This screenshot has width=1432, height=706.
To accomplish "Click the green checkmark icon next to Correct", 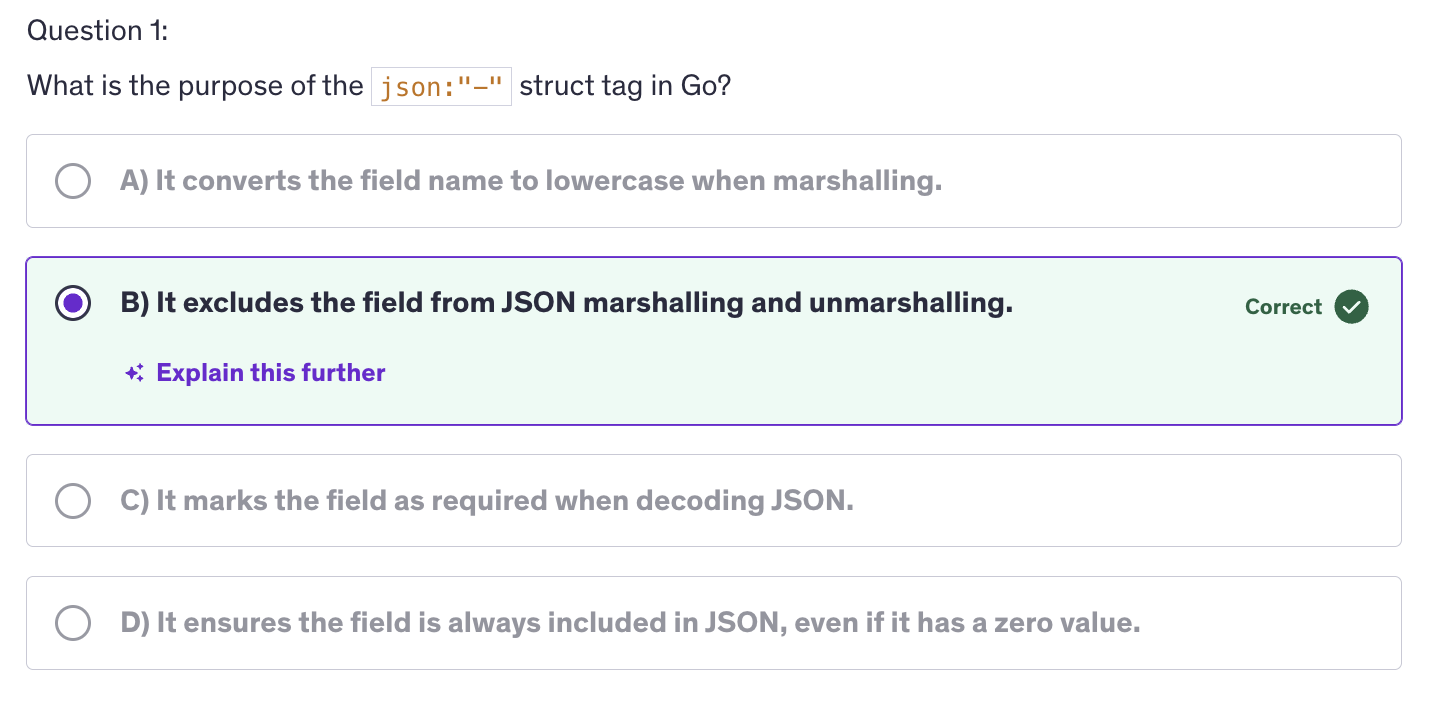I will tap(1351, 307).
